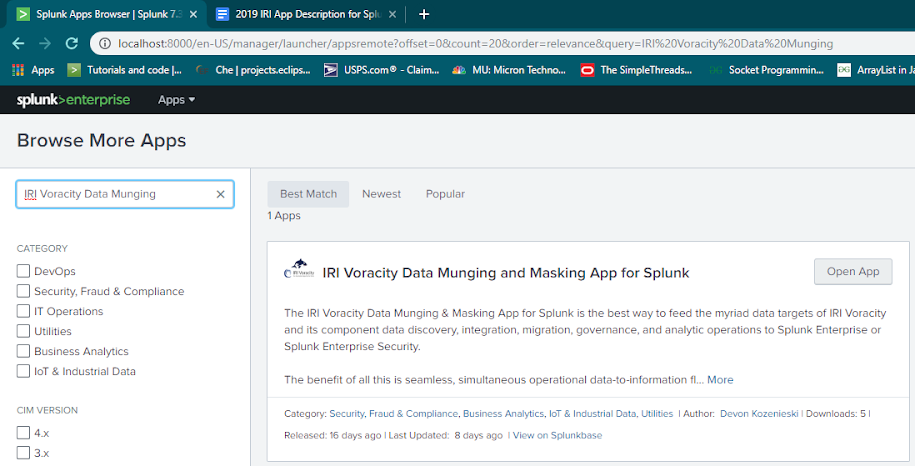Image resolution: width=915 pixels, height=466 pixels.
Task: Switch to the 2019 IRI App Description tab
Action: pyautogui.click(x=306, y=14)
